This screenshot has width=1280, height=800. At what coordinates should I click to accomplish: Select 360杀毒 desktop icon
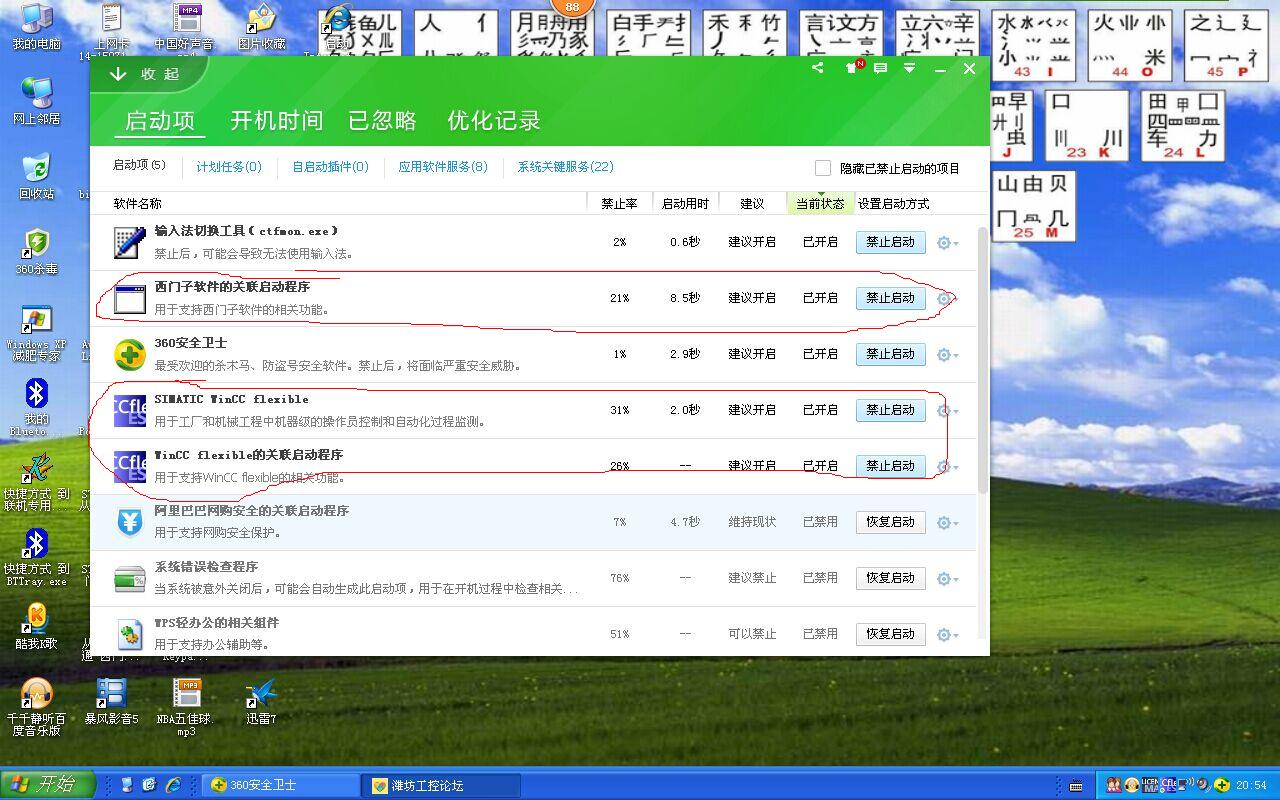click(36, 251)
